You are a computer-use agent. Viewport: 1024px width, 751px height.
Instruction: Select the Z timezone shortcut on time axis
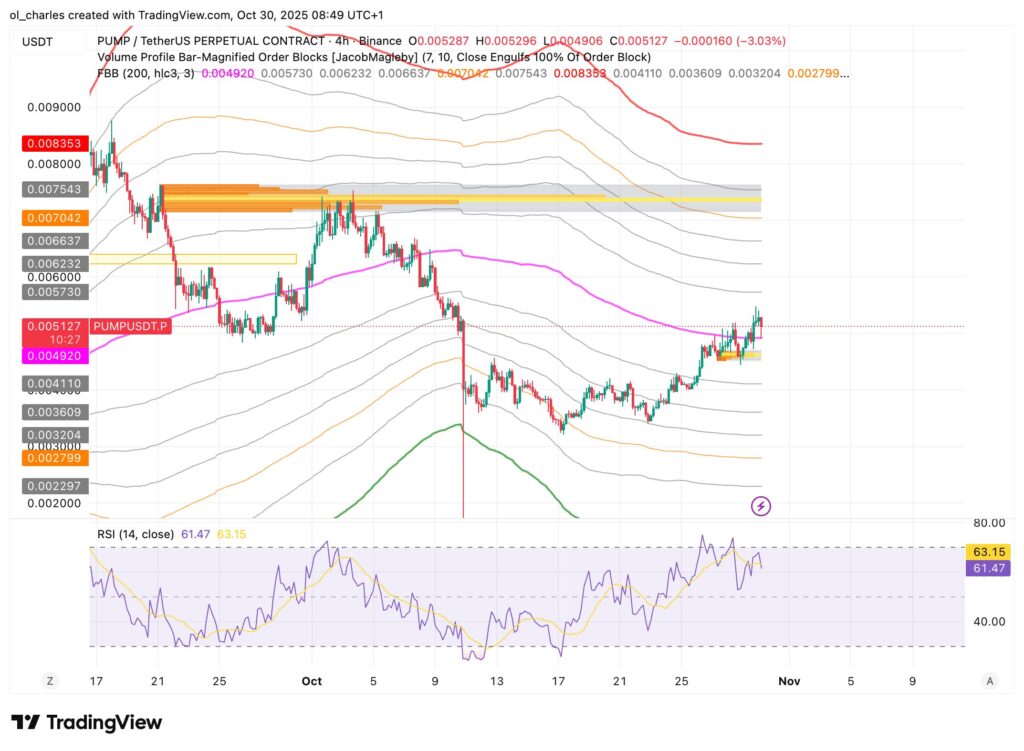50,680
